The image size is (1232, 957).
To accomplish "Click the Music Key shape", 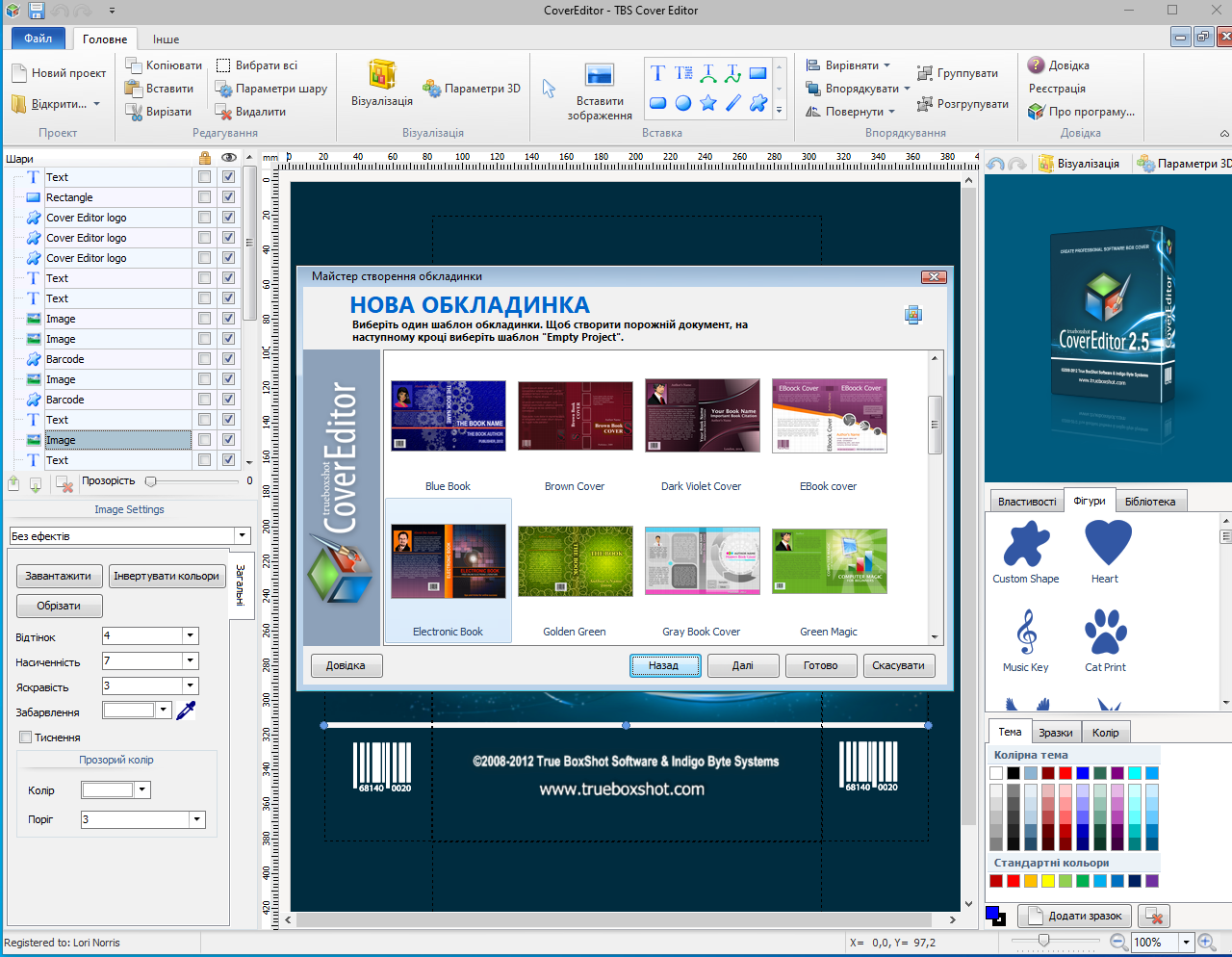I will (x=1026, y=639).
